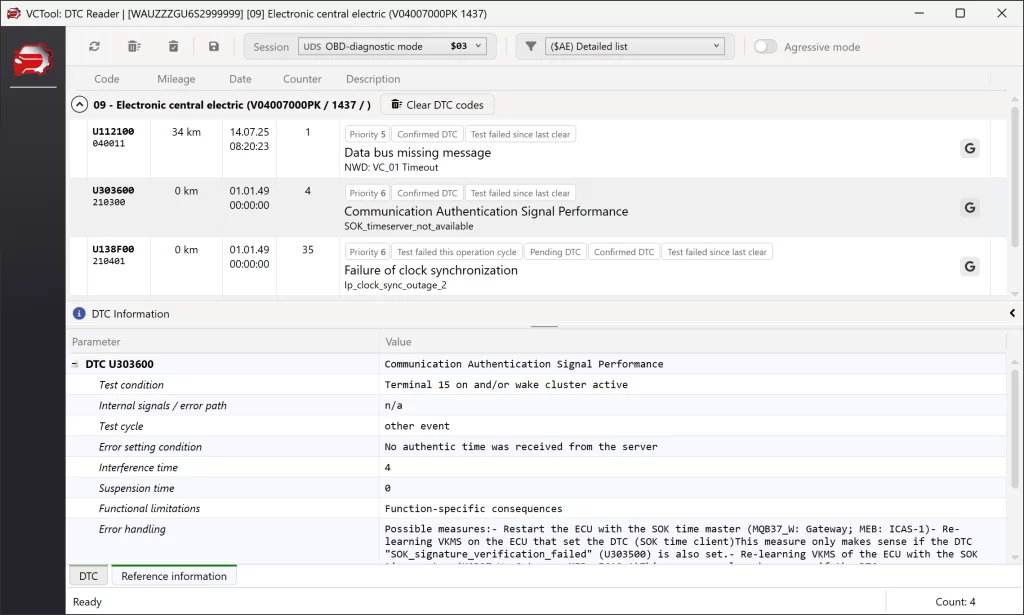
Task: Switch to the Reference information tab
Action: (x=174, y=576)
